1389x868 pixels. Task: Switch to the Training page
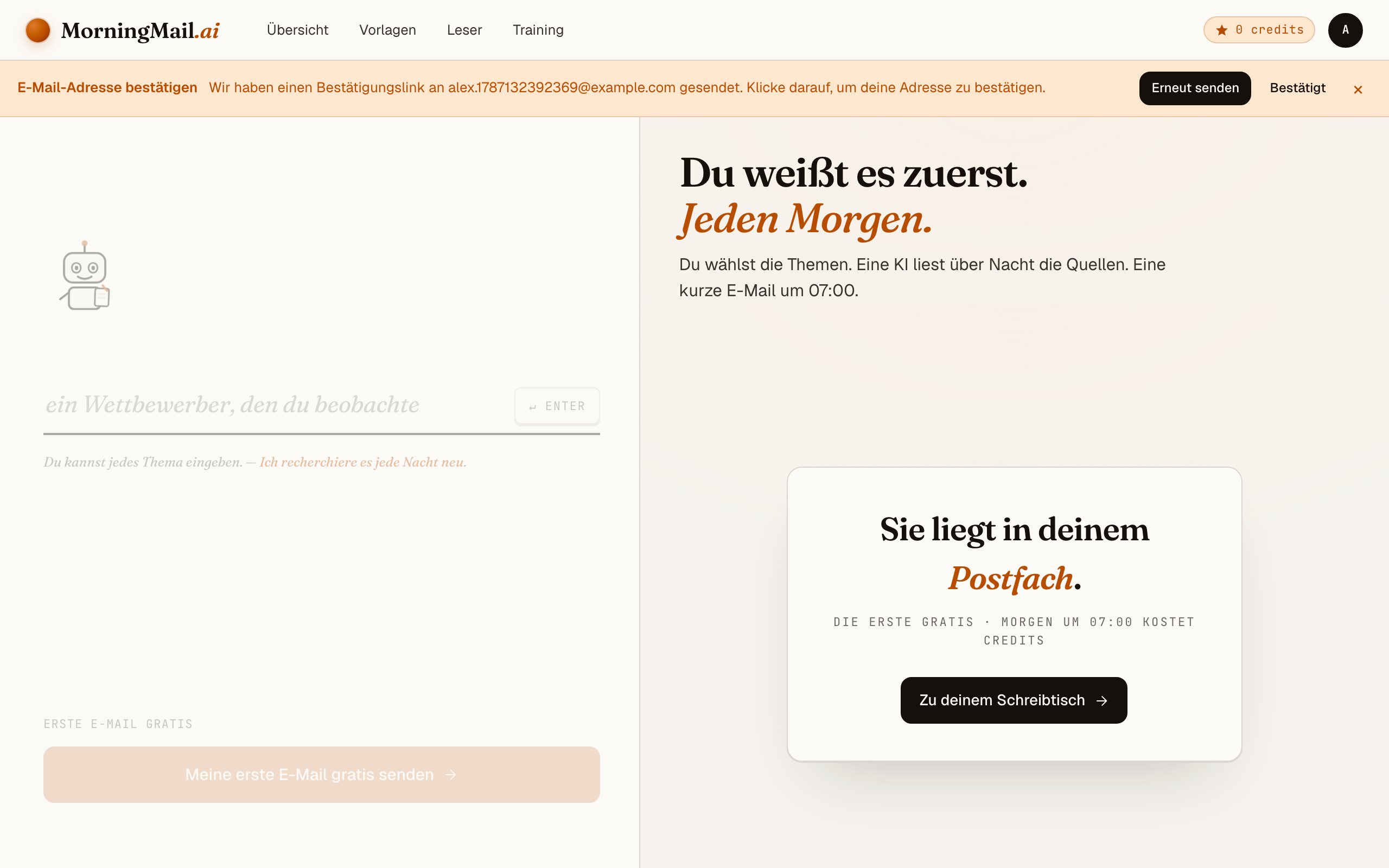tap(538, 30)
